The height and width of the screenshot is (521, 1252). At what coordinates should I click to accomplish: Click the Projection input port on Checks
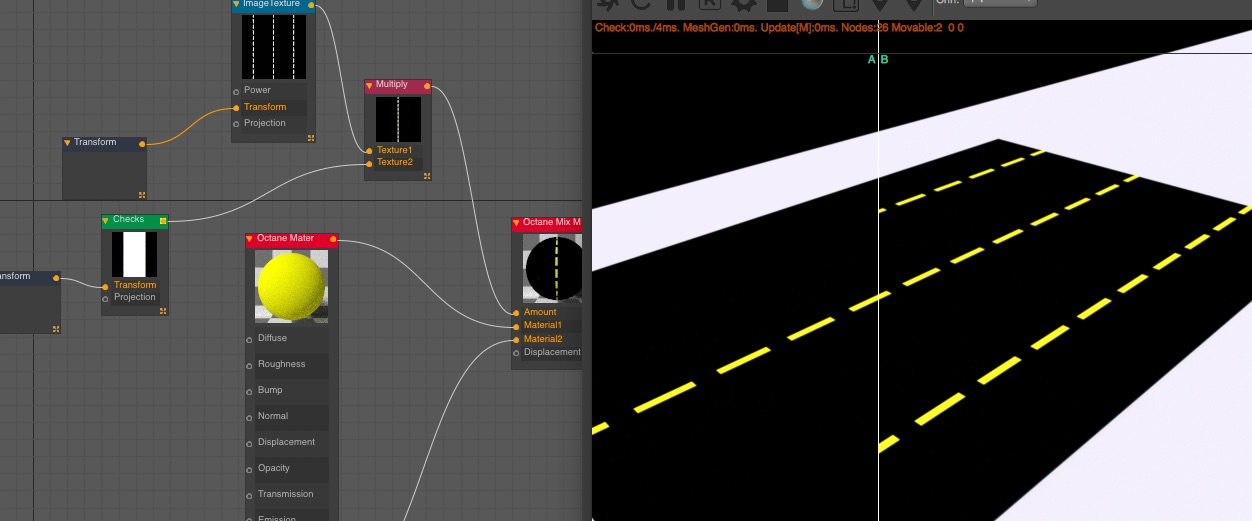tap(105, 298)
